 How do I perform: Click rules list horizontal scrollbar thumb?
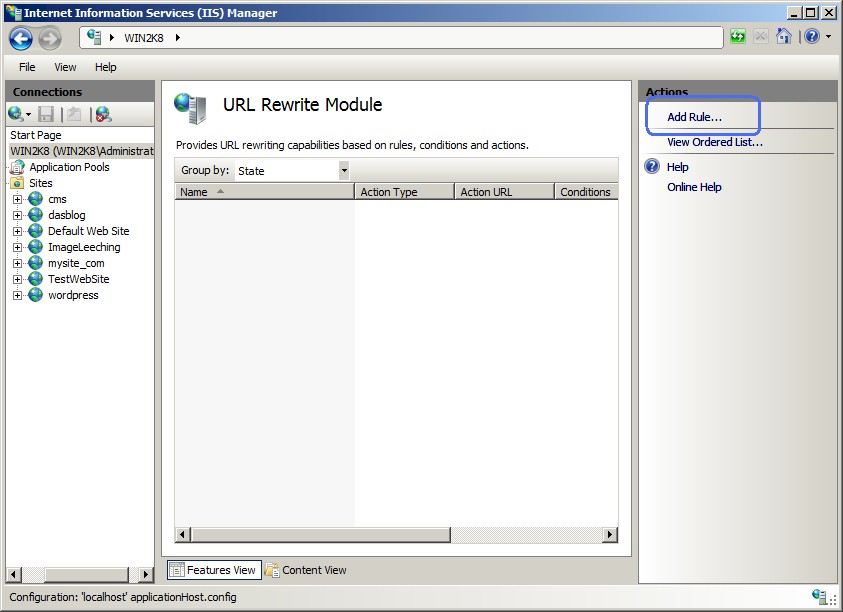coord(320,535)
